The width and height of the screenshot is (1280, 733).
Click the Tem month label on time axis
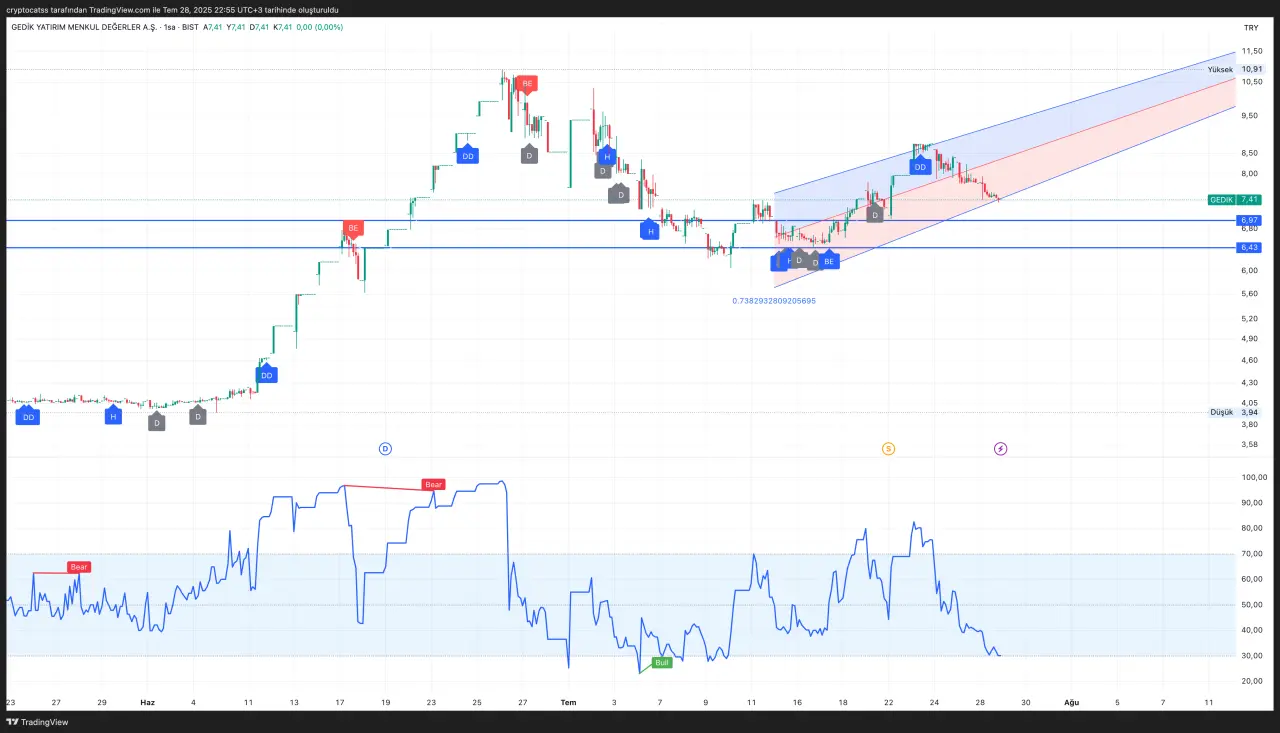[x=568, y=702]
